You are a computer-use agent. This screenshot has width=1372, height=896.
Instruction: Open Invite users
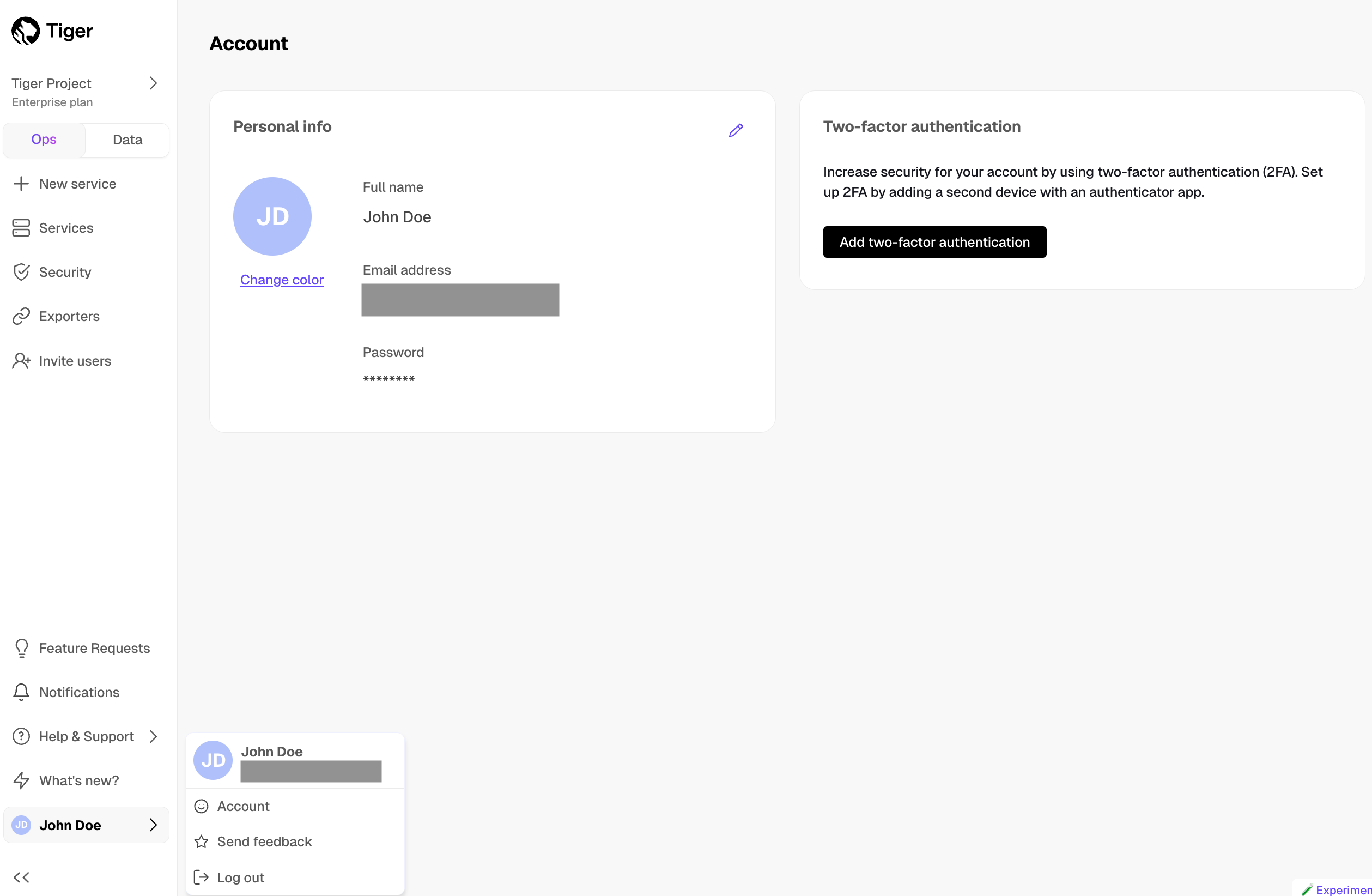click(x=74, y=361)
